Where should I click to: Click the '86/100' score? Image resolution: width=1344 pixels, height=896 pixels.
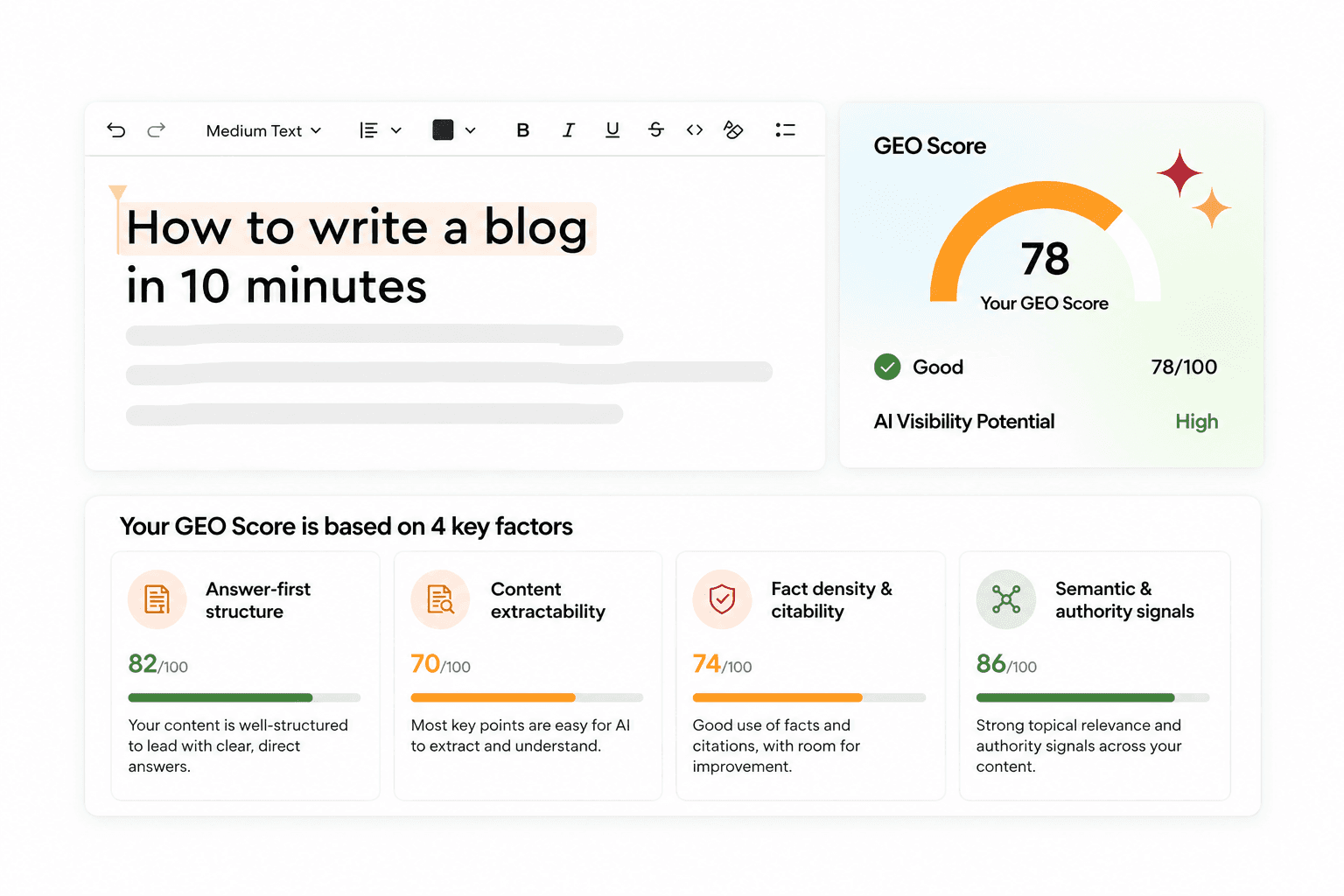pyautogui.click(x=1006, y=664)
